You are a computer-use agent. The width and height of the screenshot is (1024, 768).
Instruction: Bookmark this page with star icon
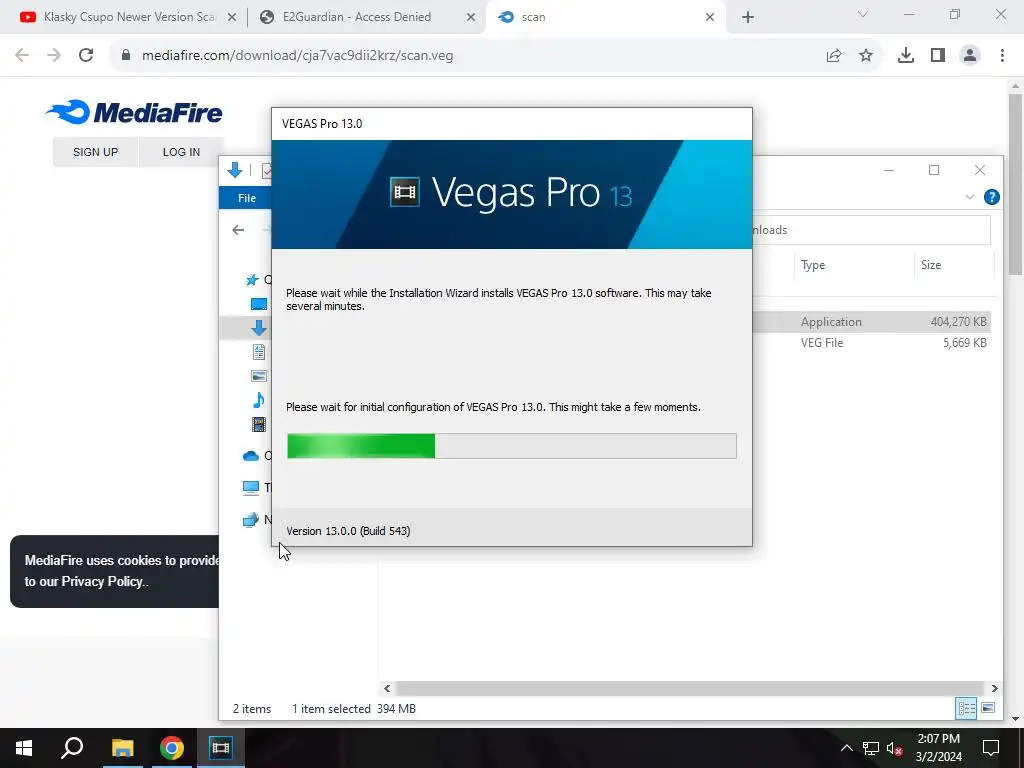click(866, 56)
